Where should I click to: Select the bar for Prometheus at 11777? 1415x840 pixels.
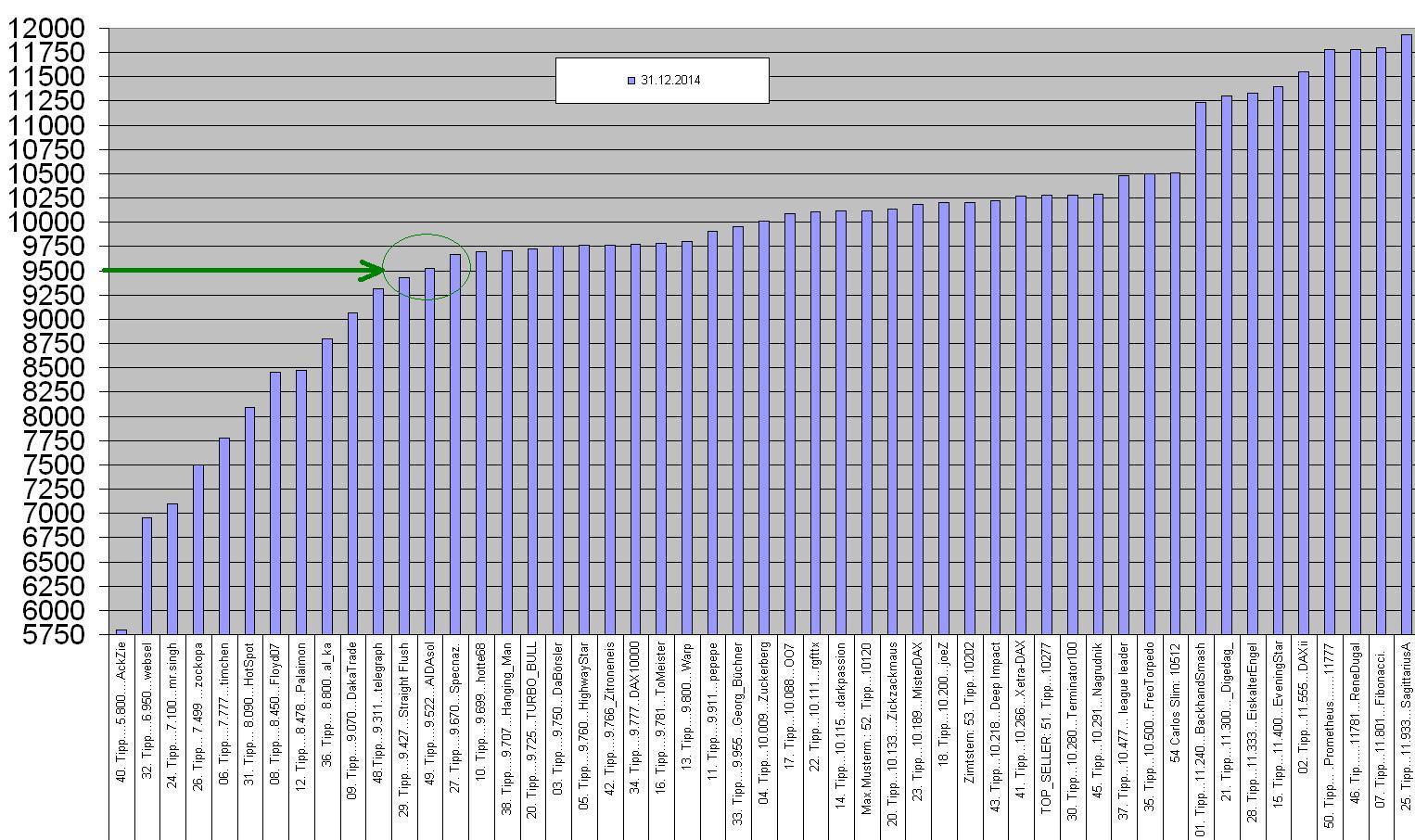[x=1329, y=325]
